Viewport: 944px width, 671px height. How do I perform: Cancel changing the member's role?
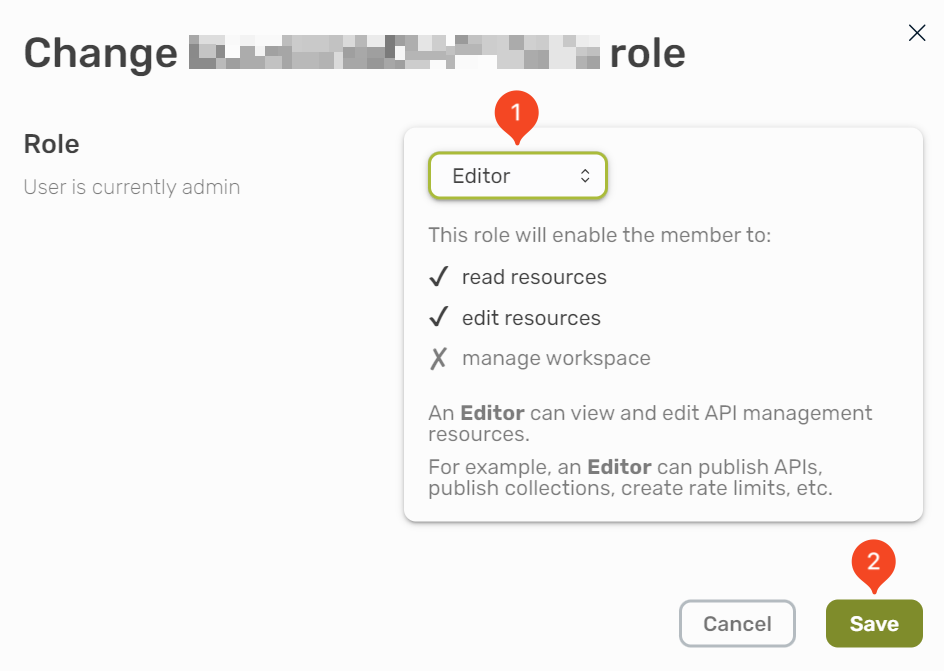pos(737,623)
